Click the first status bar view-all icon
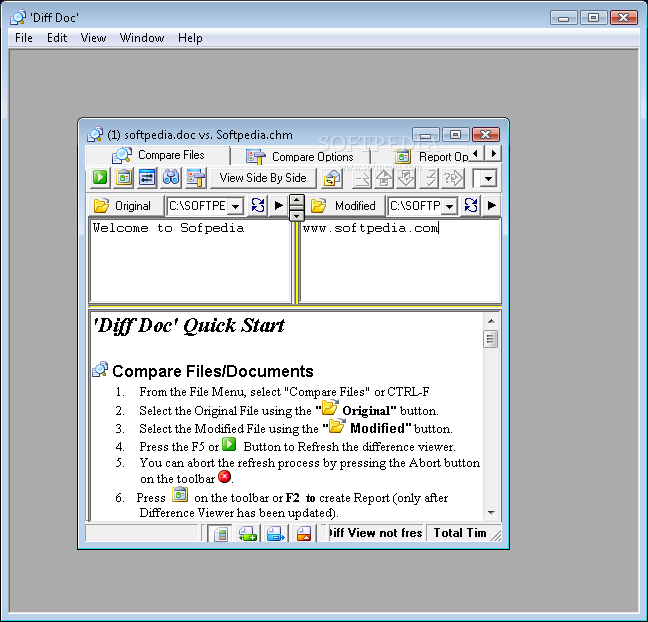This screenshot has width=648, height=622. [220, 534]
